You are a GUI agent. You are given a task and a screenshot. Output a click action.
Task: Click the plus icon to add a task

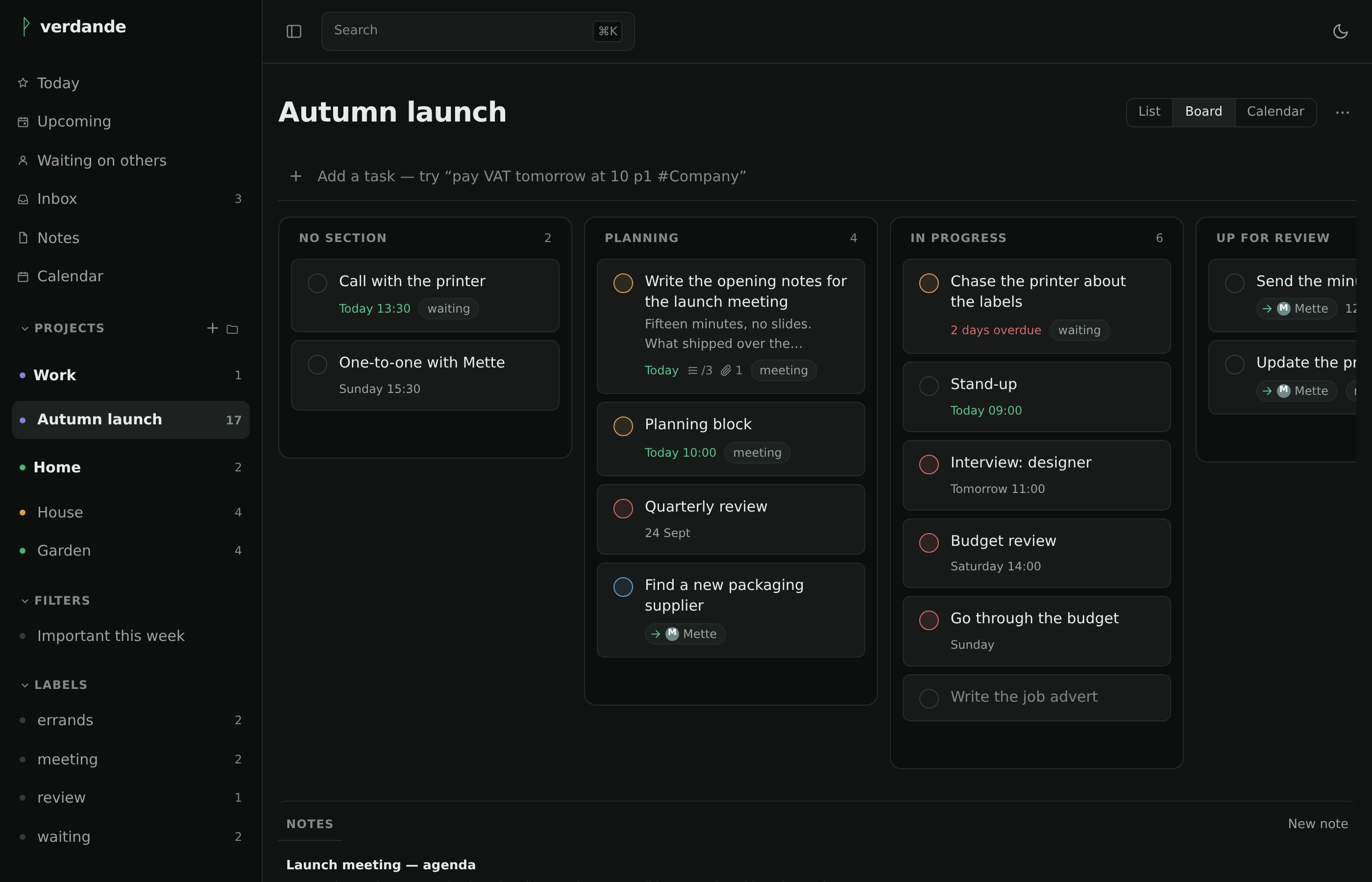pos(295,176)
